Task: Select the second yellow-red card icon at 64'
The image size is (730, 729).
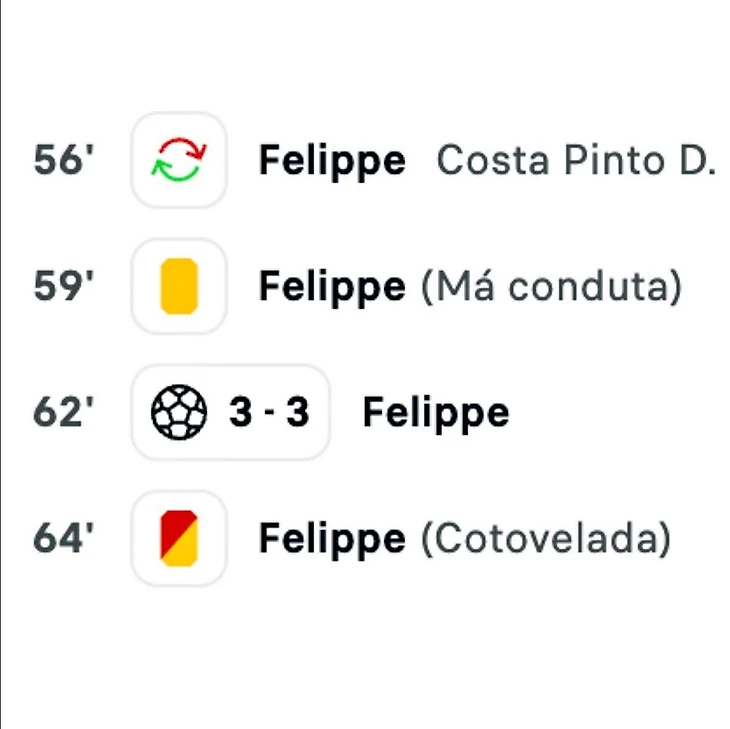Action: point(179,539)
